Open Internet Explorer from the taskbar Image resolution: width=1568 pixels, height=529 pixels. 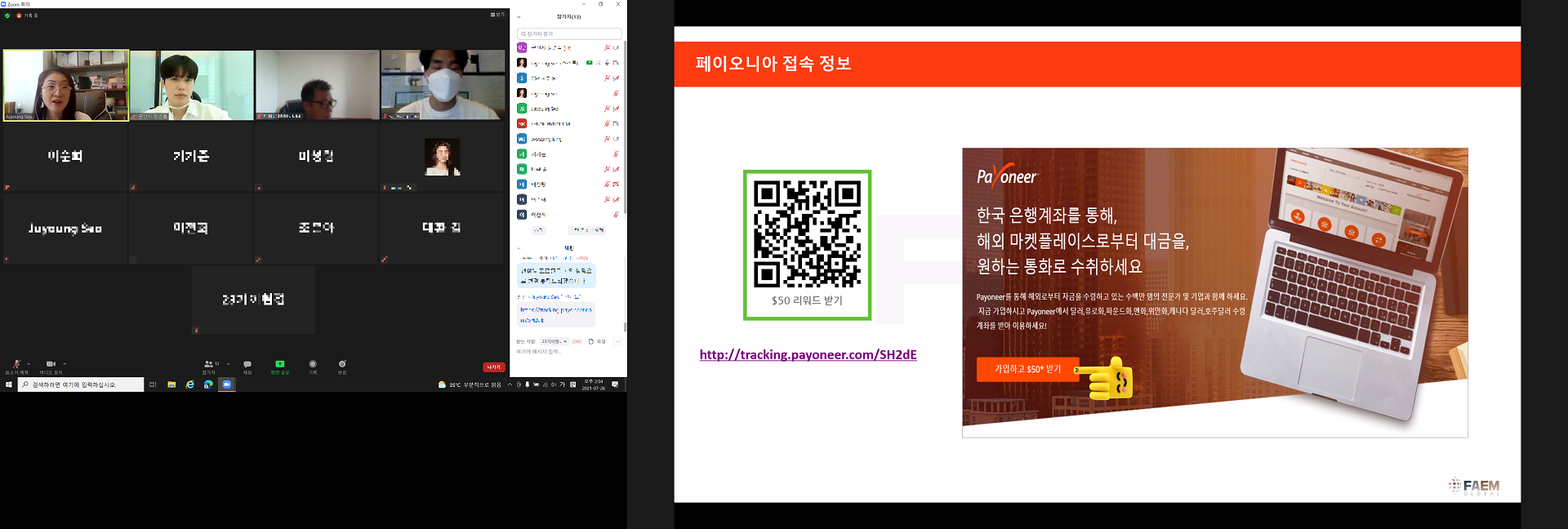tap(190, 385)
